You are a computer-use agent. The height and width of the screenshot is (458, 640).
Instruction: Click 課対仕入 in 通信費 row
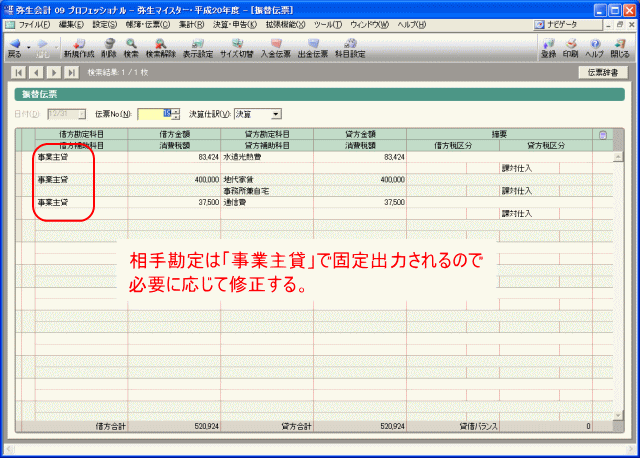click(x=517, y=213)
